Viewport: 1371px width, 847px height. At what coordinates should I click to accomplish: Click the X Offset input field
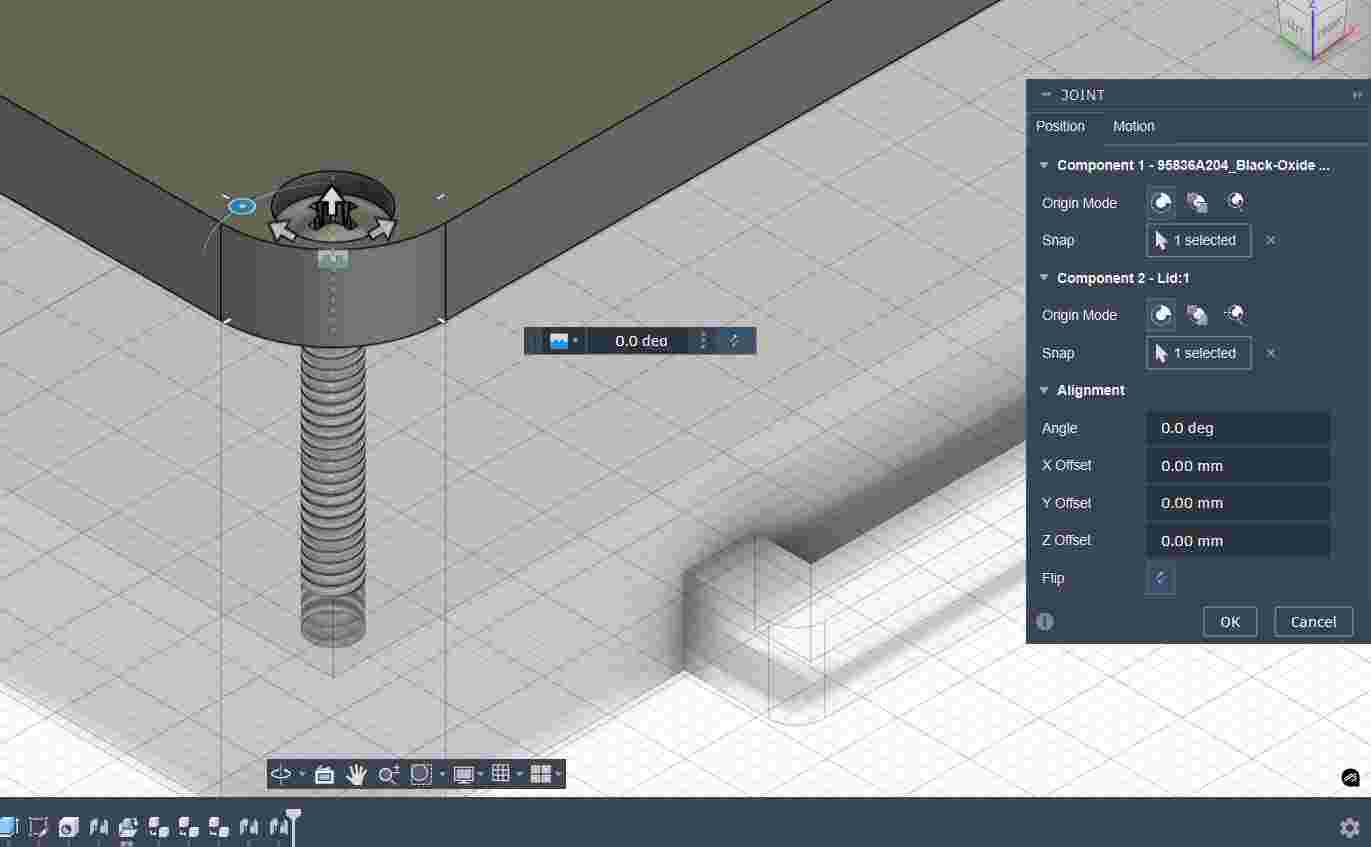(x=1238, y=466)
